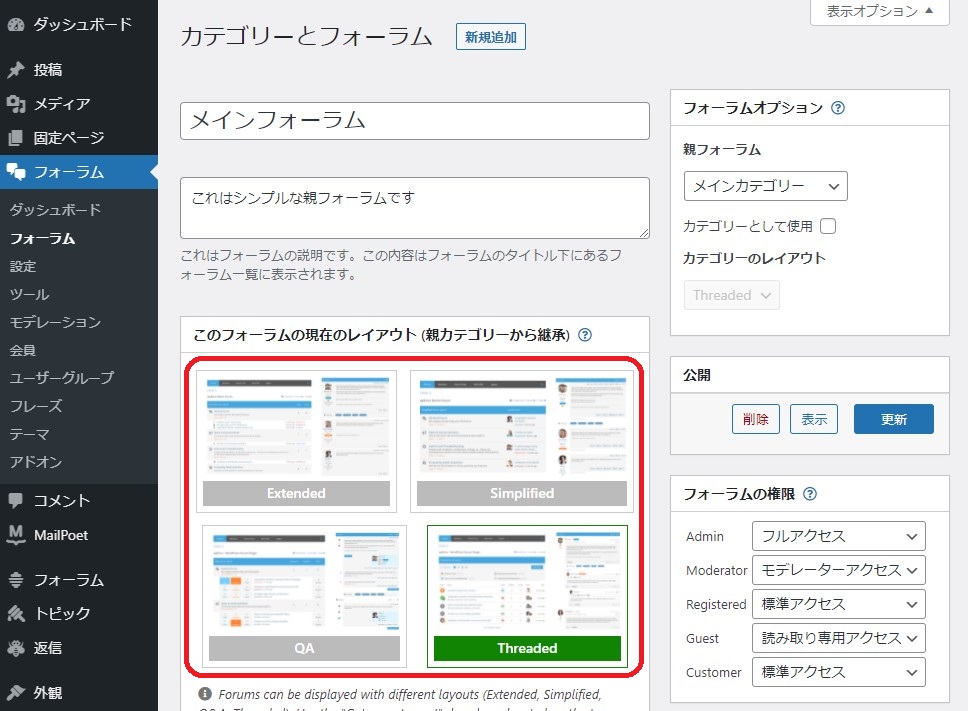The height and width of the screenshot is (711, 968).
Task: Click the 更新 button
Action: coord(893,419)
